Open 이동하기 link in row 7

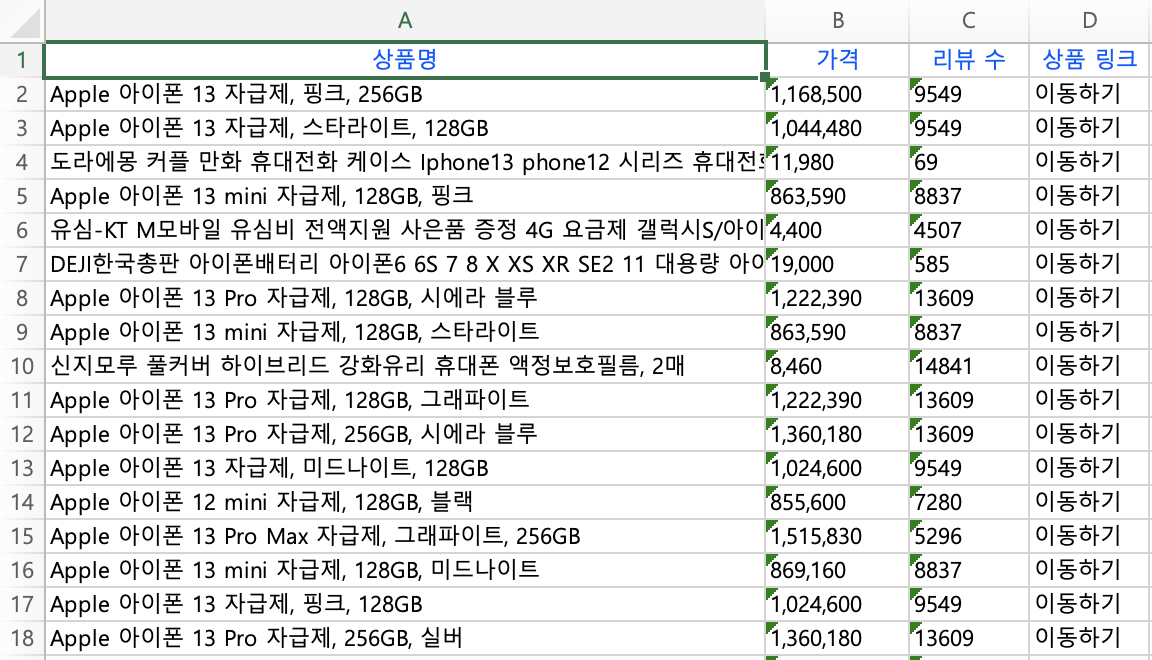1078,263
